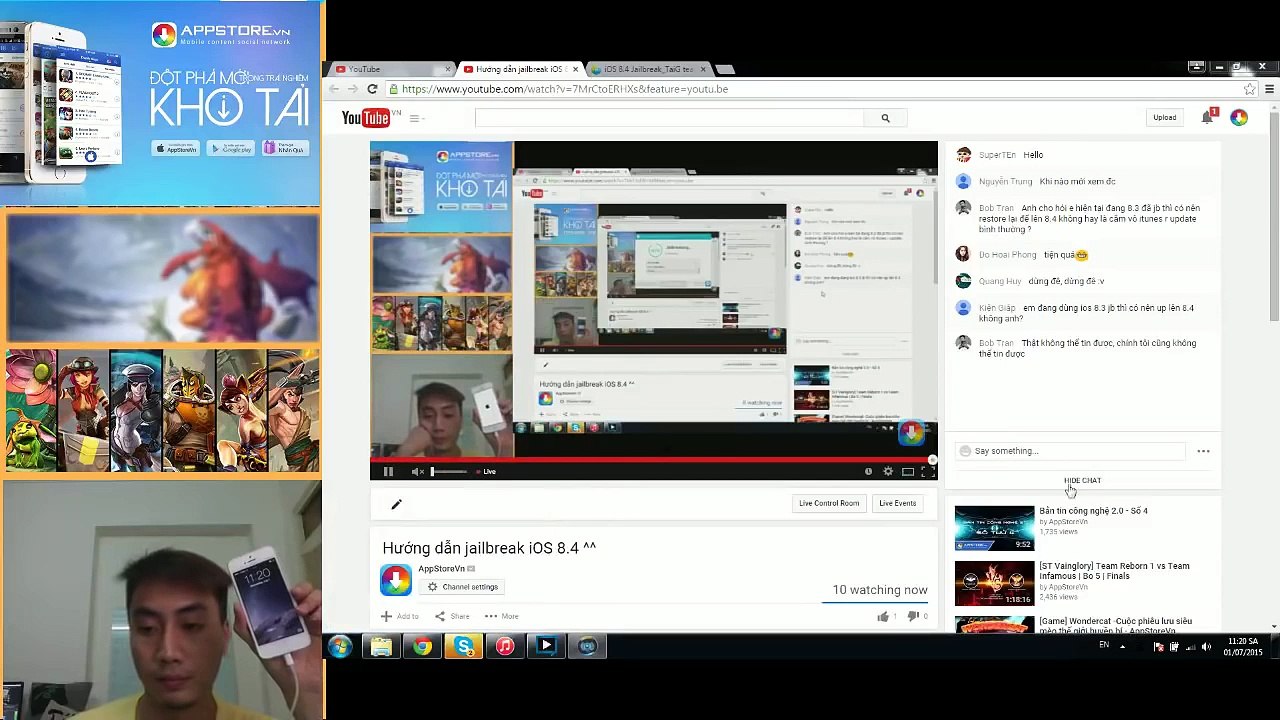Open the notifications bell
1280x720 pixels.
pos(1207,118)
